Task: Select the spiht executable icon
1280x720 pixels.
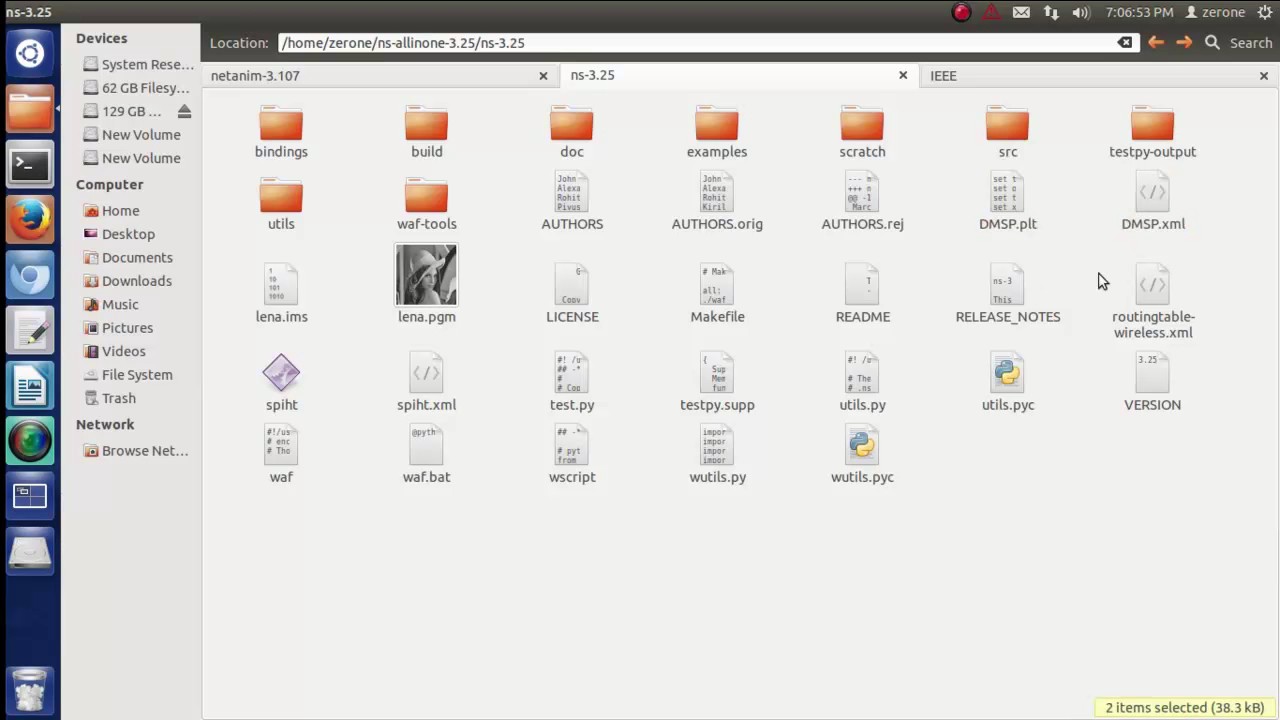Action: click(x=281, y=373)
